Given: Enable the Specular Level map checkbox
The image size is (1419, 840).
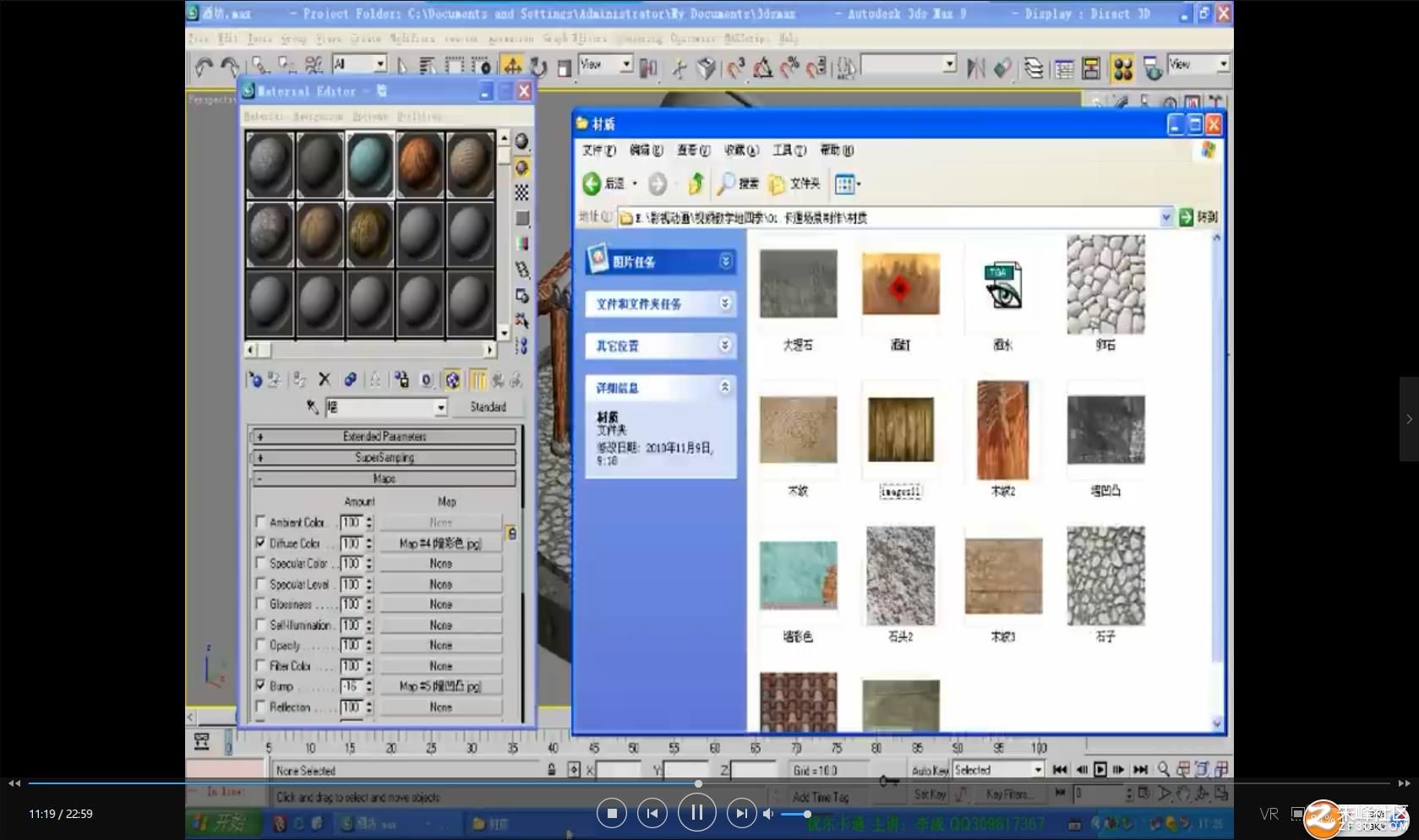Looking at the screenshot, I should click(260, 584).
